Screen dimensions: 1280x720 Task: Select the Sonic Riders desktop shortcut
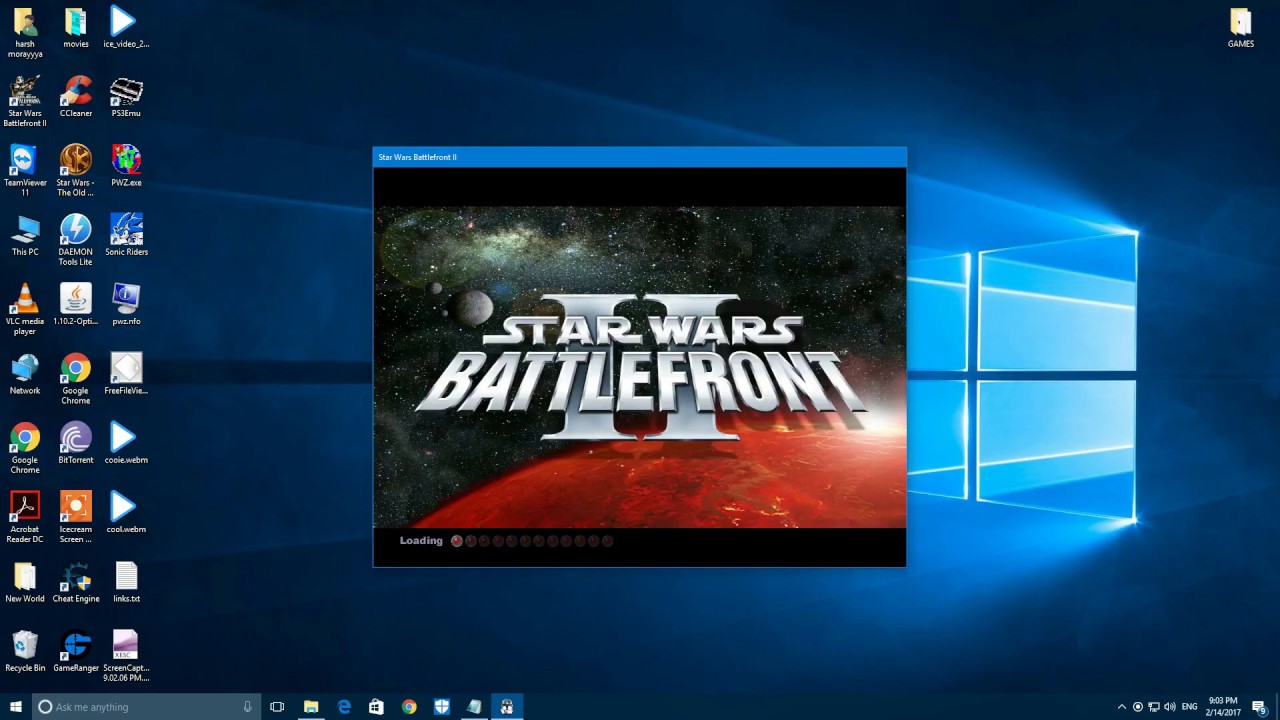[126, 235]
